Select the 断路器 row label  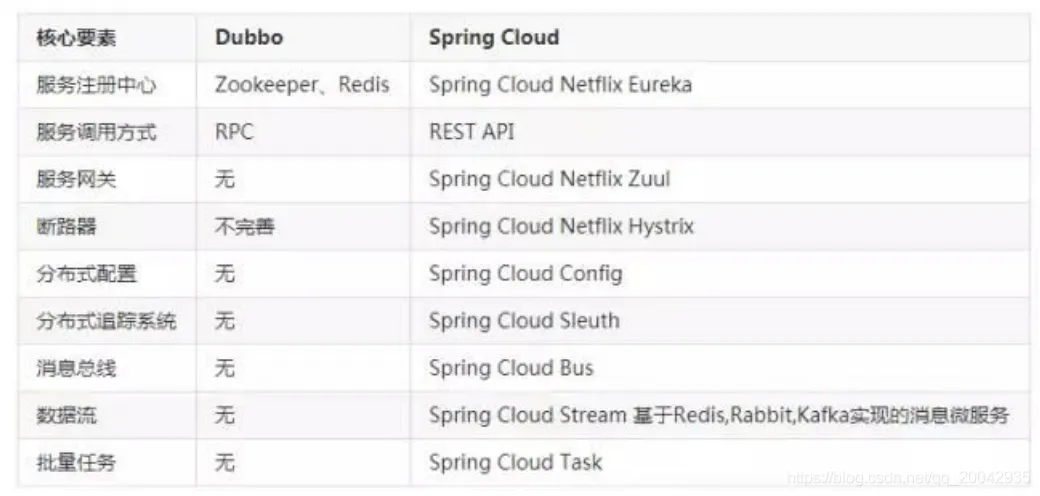coord(66,227)
